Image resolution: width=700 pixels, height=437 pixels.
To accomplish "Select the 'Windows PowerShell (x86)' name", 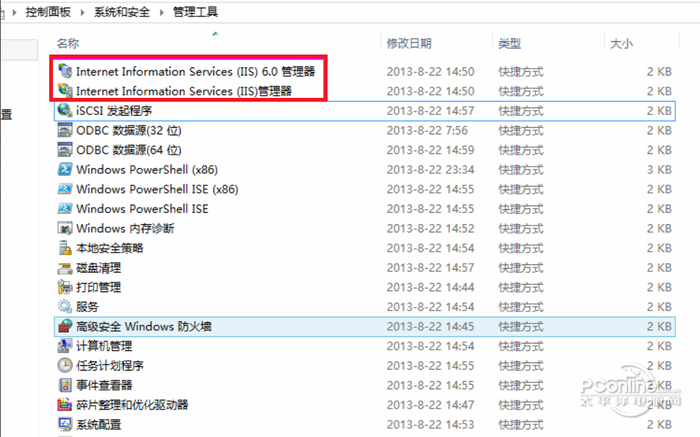I will coord(147,170).
